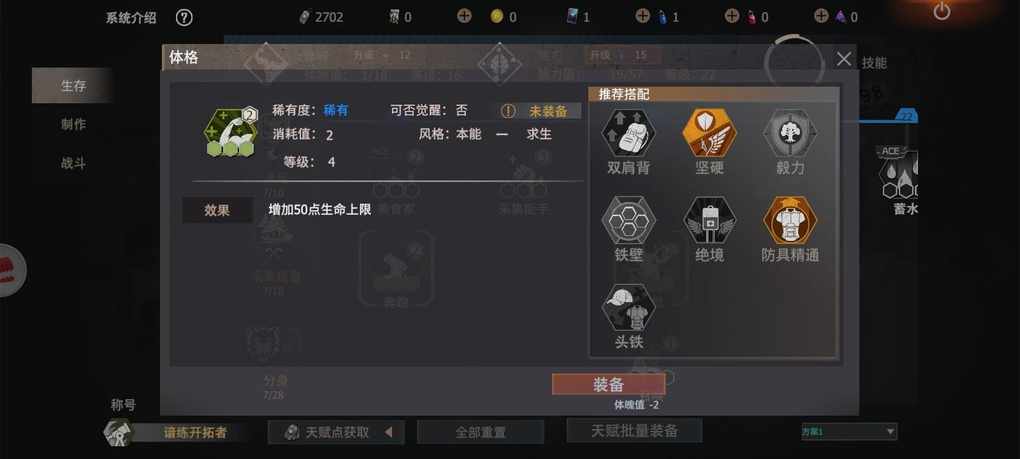1020x459 pixels.
Task: Select the 毅力 tree talent icon
Action: pos(790,133)
